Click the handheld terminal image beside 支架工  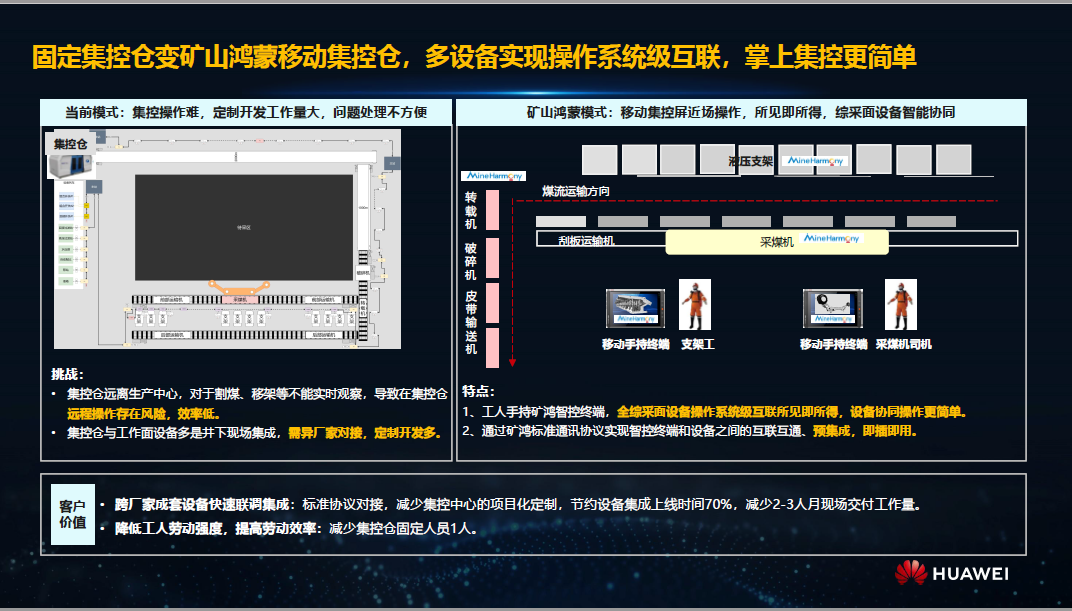tap(635, 309)
